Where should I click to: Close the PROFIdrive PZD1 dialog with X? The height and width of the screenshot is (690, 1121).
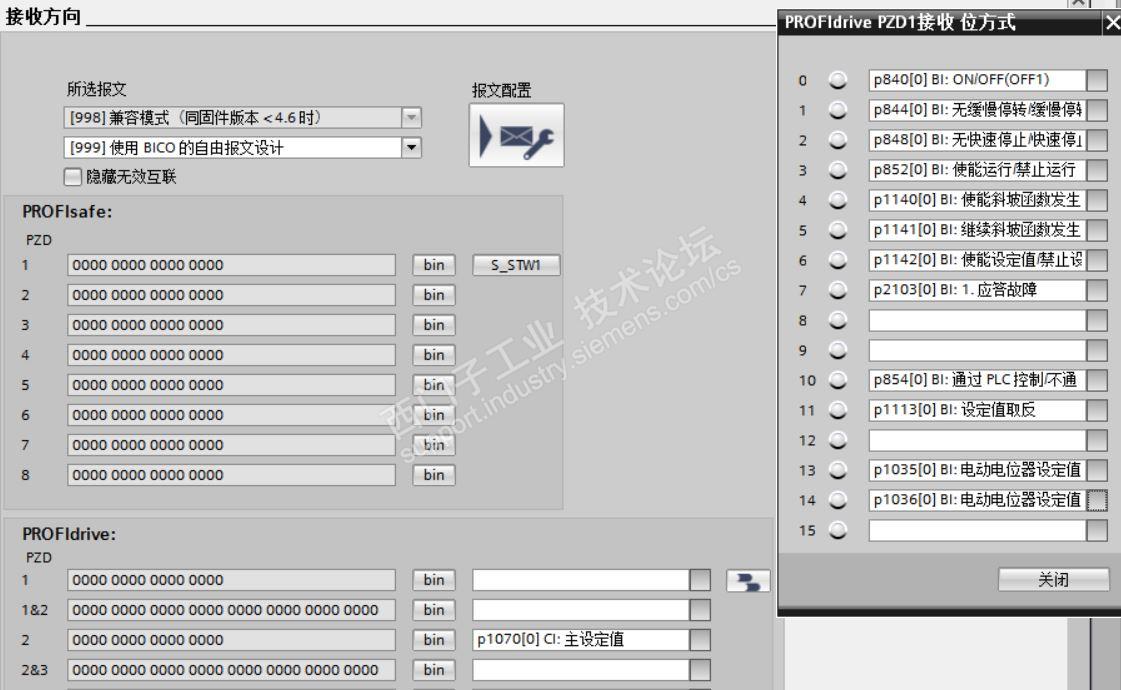(x=1112, y=22)
